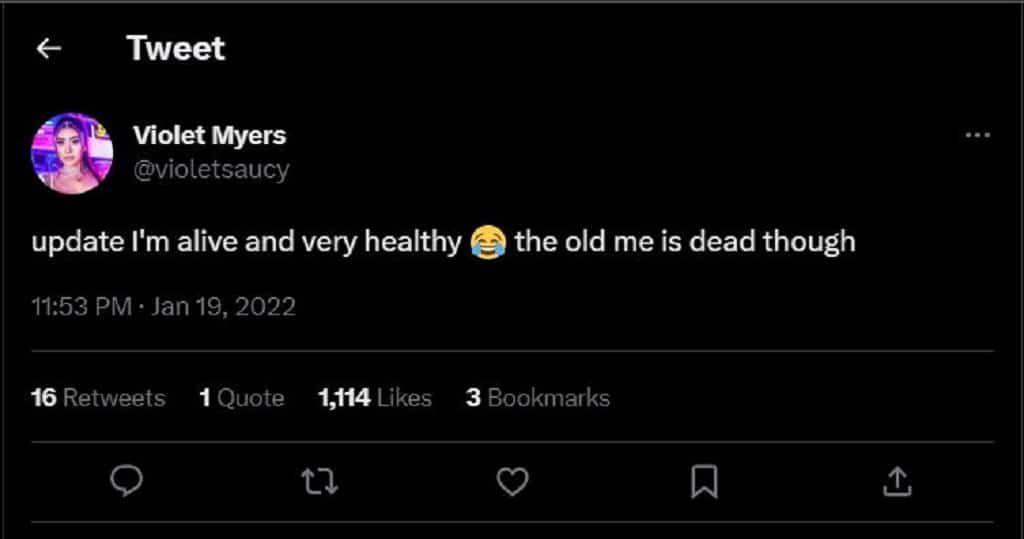The width and height of the screenshot is (1024, 539).
Task: Click the 3 Bookmarks count
Action: (x=537, y=398)
